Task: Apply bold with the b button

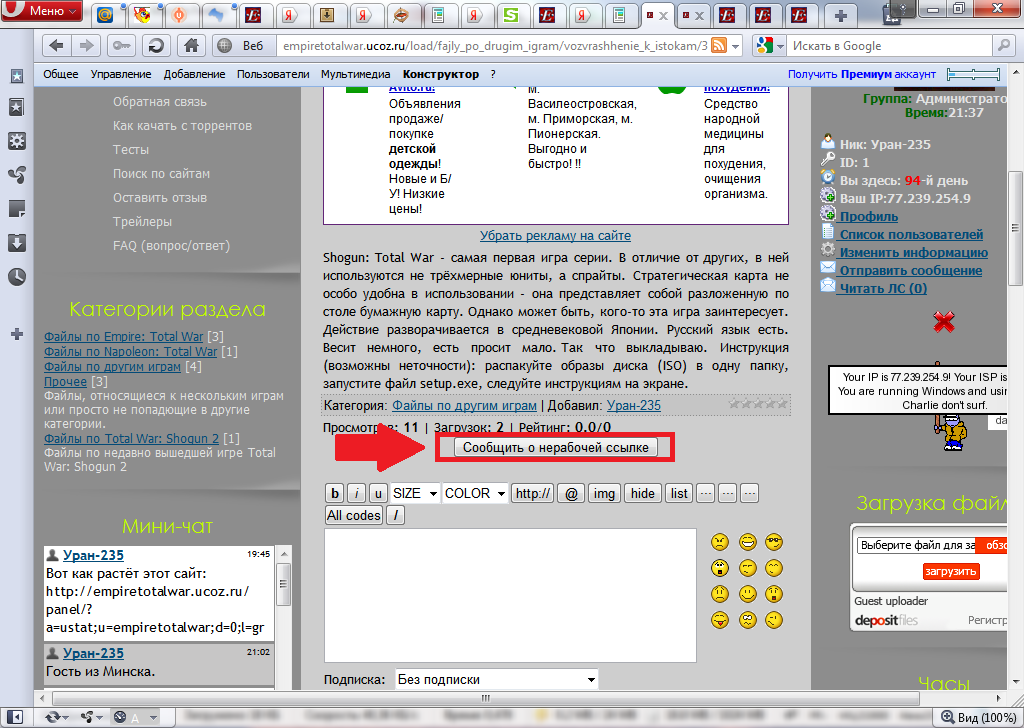Action: pyautogui.click(x=335, y=494)
